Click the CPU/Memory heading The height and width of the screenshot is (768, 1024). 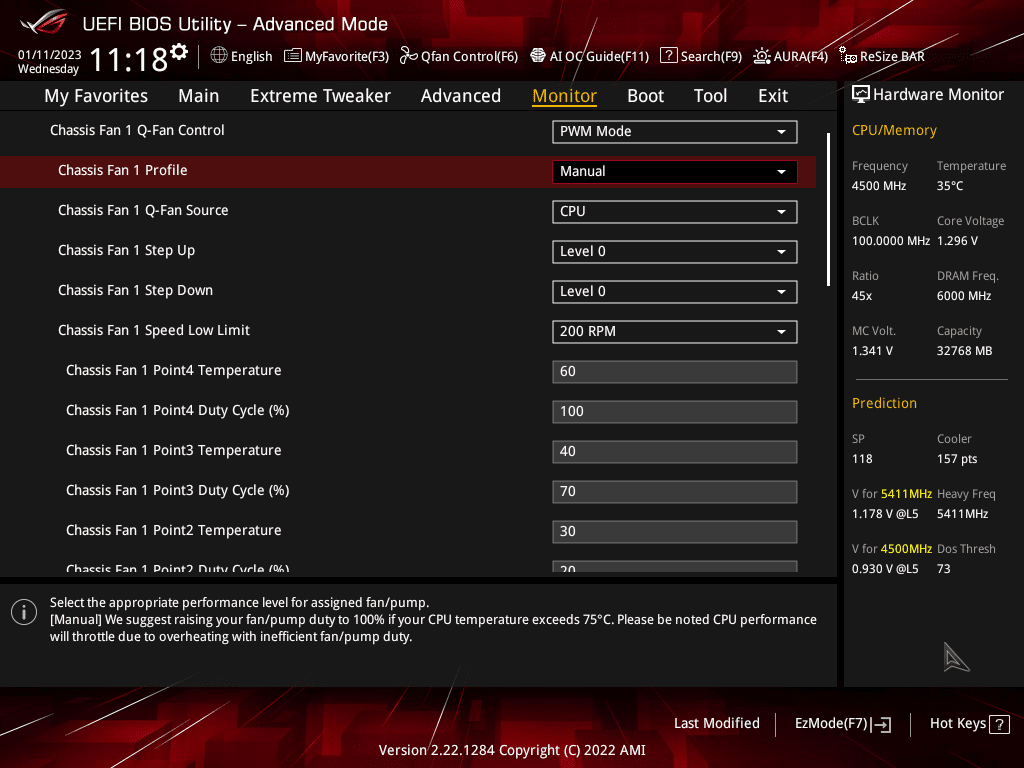point(894,131)
